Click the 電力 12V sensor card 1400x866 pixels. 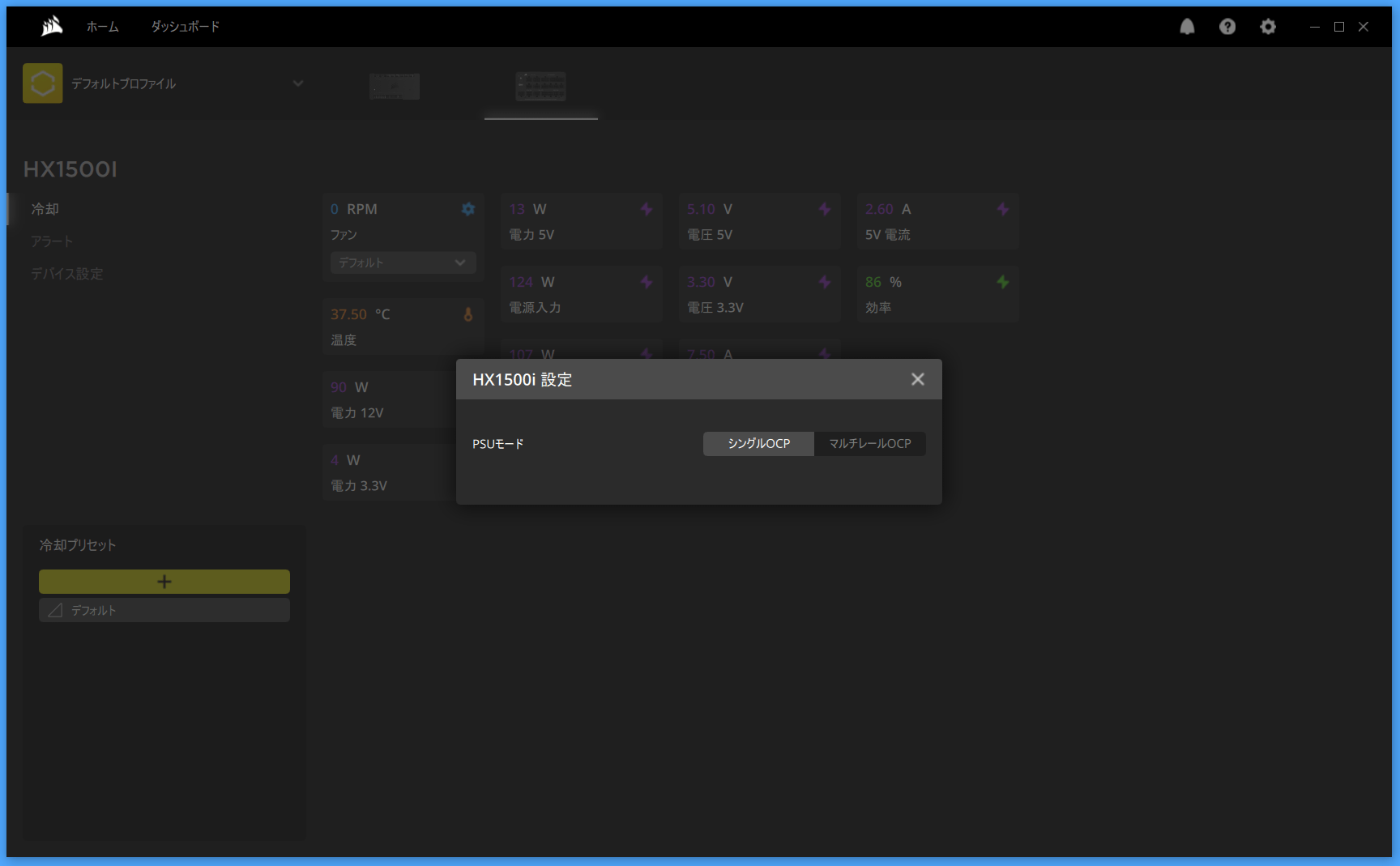click(x=389, y=399)
